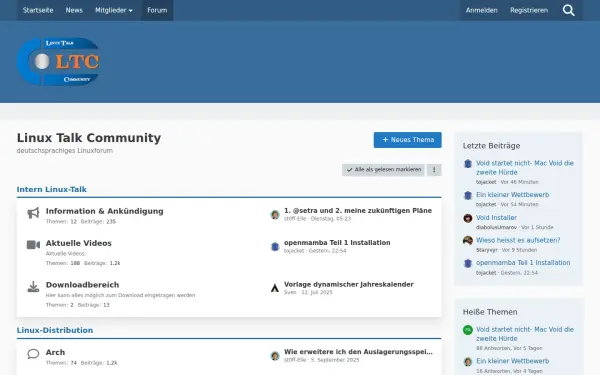This screenshot has width=600, height=375.
Task: Open the search magnifier icon
Action: click(x=569, y=10)
